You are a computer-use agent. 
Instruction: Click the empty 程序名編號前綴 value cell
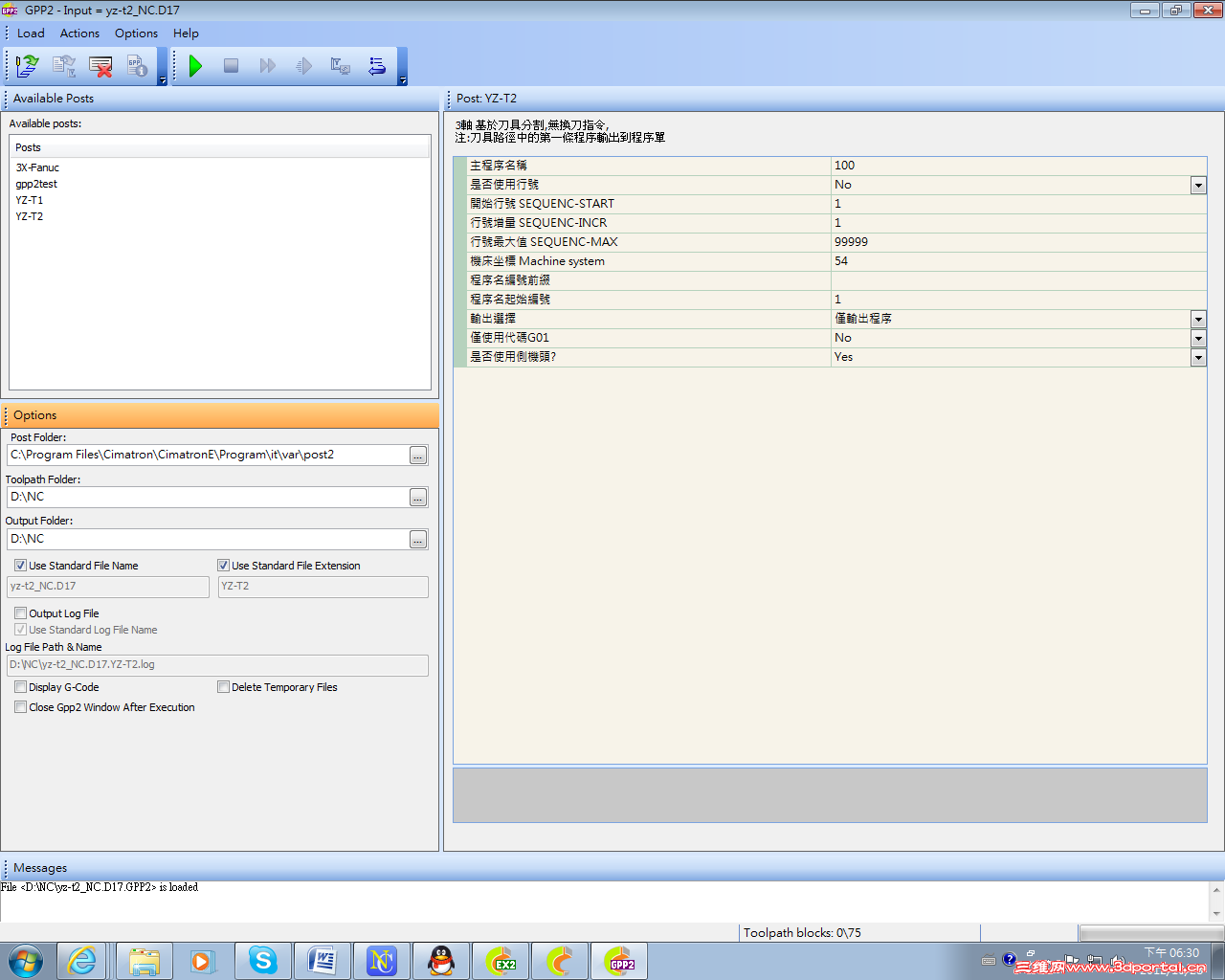click(1018, 280)
